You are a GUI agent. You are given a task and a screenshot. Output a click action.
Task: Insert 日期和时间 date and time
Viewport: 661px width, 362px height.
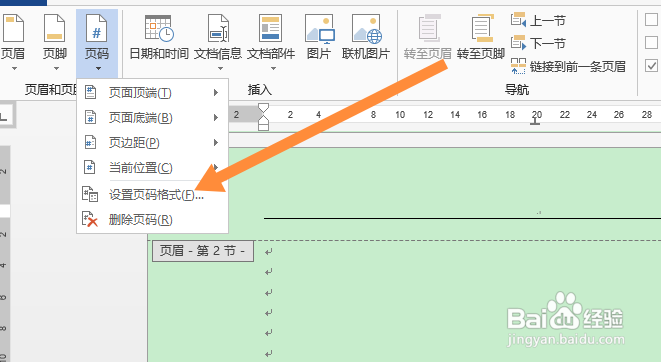(x=159, y=38)
